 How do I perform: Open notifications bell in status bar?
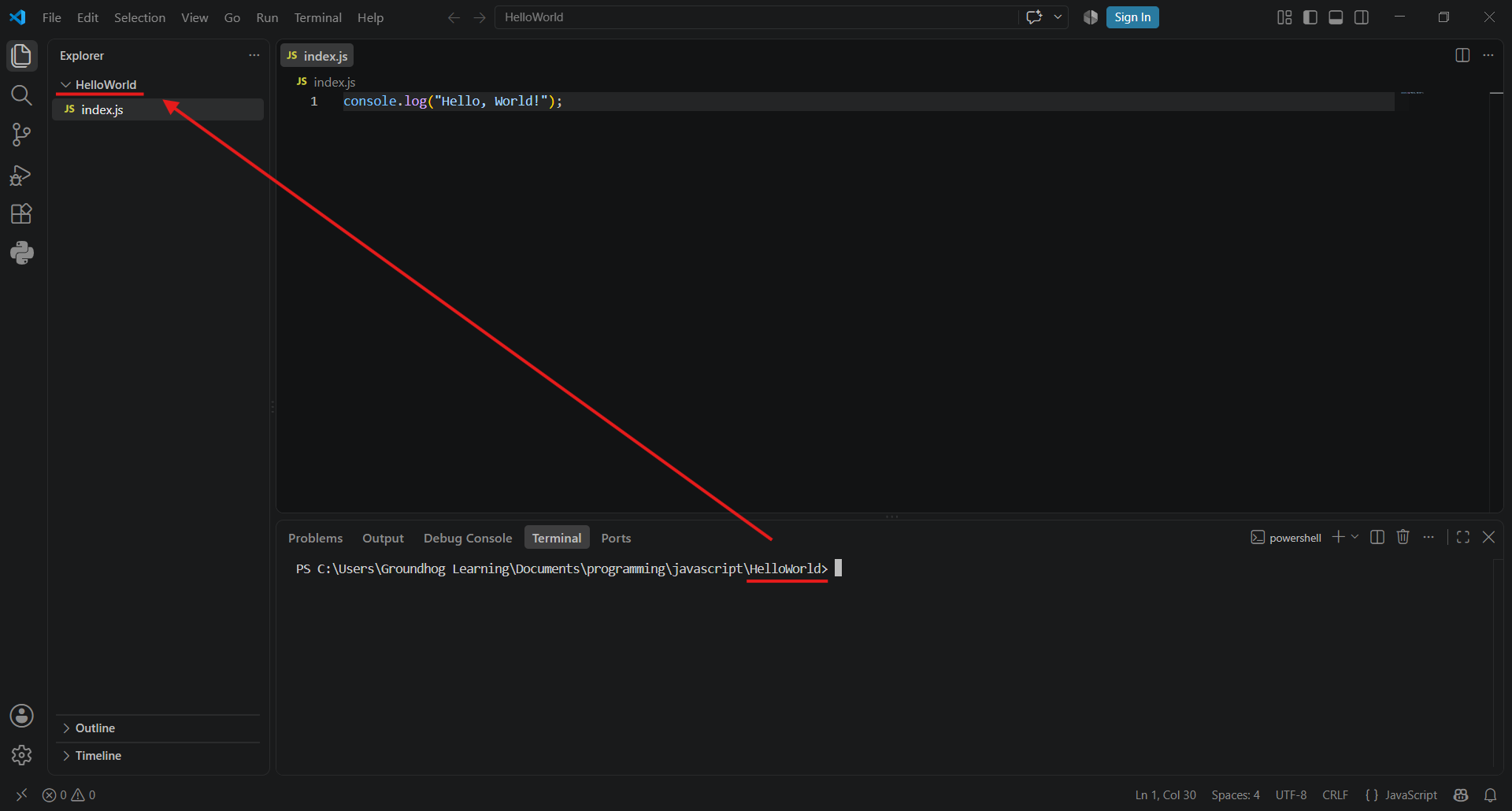1490,795
